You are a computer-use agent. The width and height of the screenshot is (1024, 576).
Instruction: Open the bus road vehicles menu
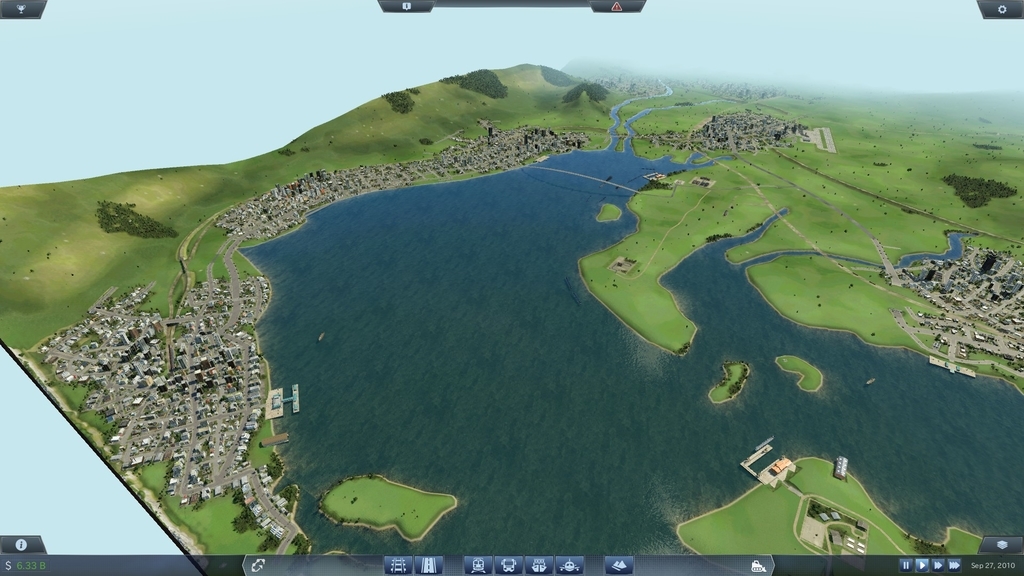pos(508,566)
